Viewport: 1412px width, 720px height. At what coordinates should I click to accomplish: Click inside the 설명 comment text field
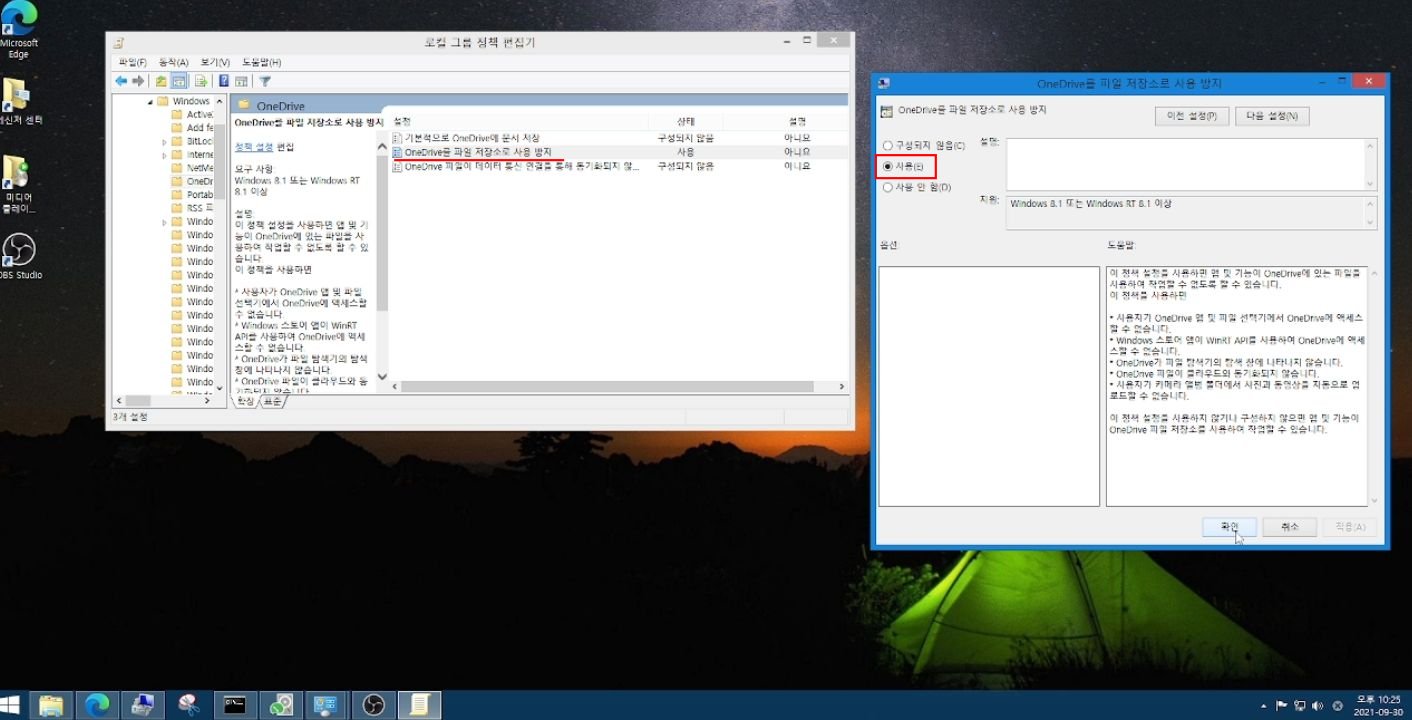coord(1187,164)
